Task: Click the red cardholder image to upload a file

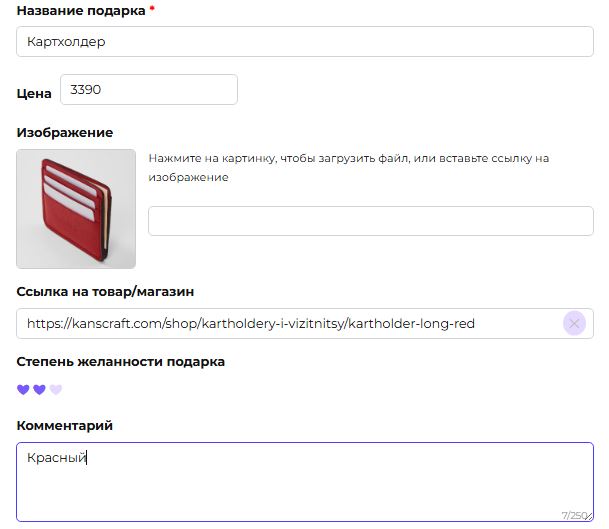Action: pos(76,209)
